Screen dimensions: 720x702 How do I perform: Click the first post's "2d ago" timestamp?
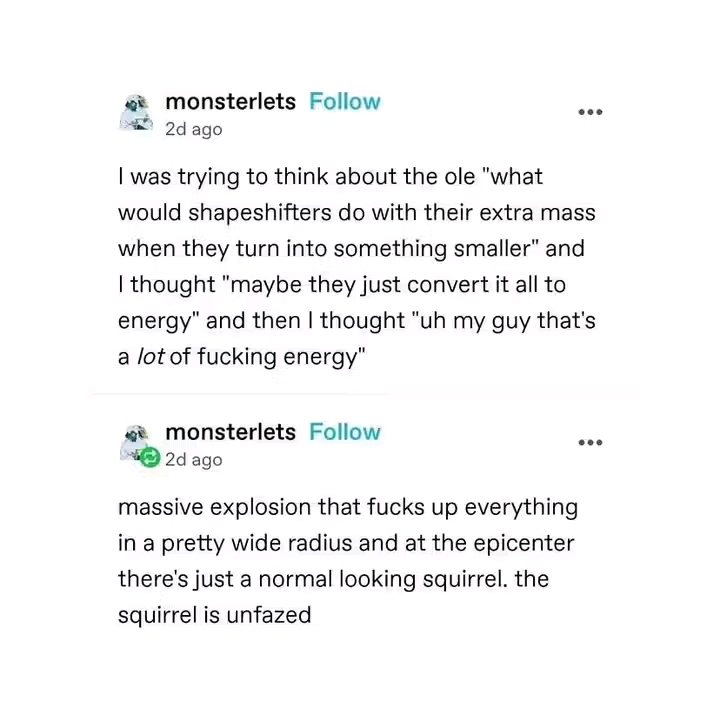(194, 129)
